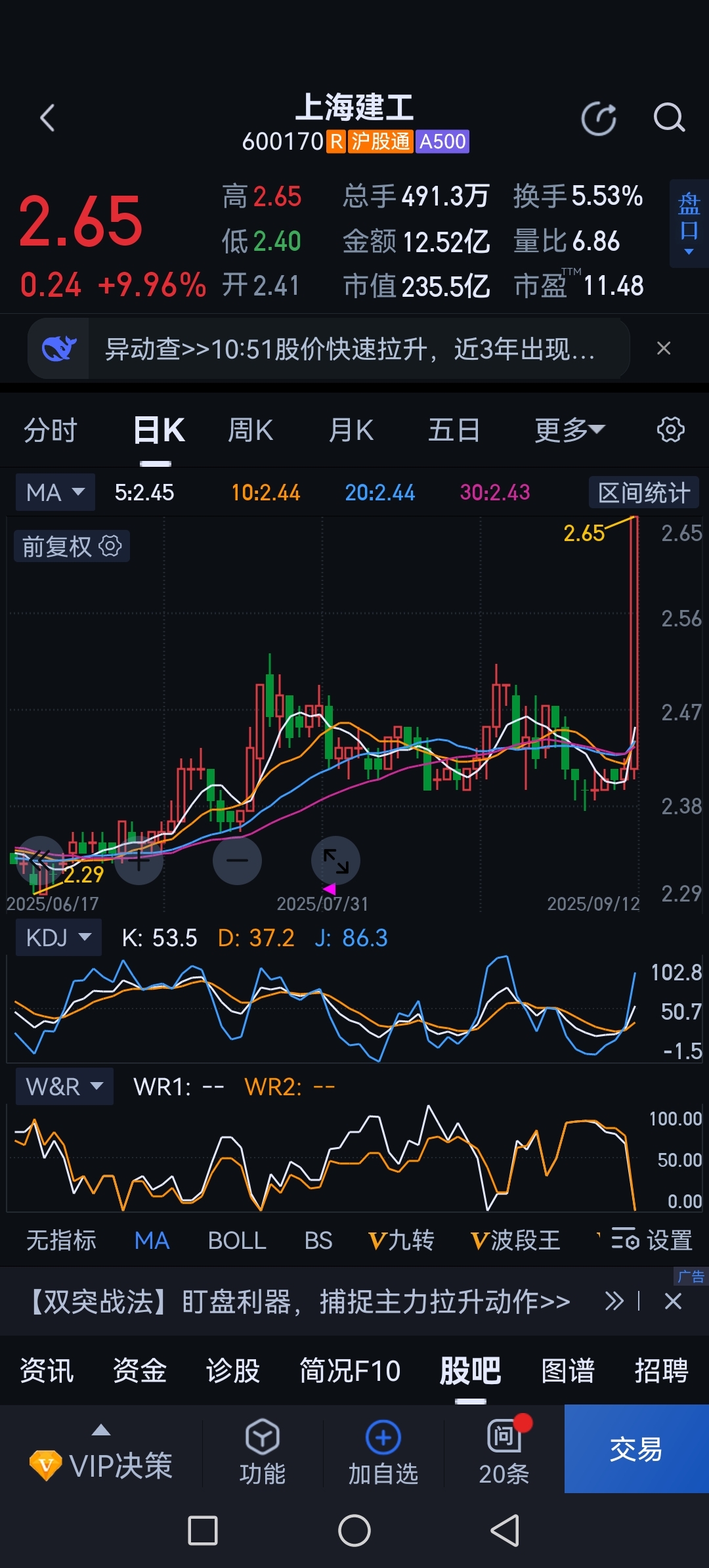Open the W&R indicator dropdown
Viewport: 709px width, 1568px height.
click(64, 1087)
